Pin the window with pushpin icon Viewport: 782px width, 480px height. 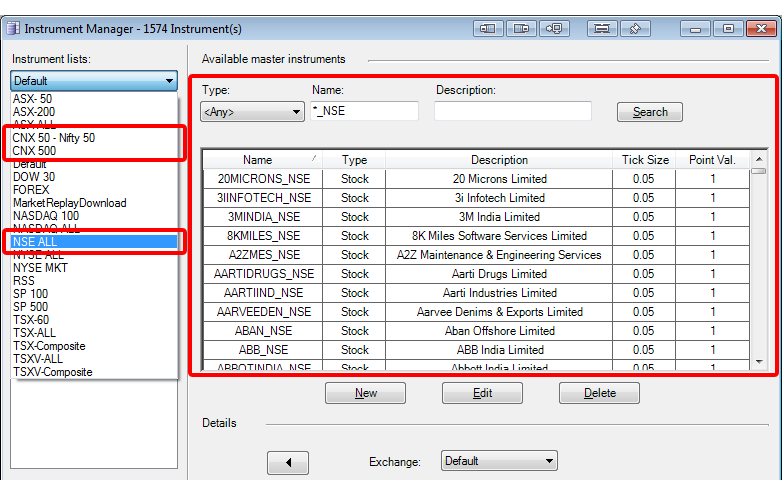635,28
